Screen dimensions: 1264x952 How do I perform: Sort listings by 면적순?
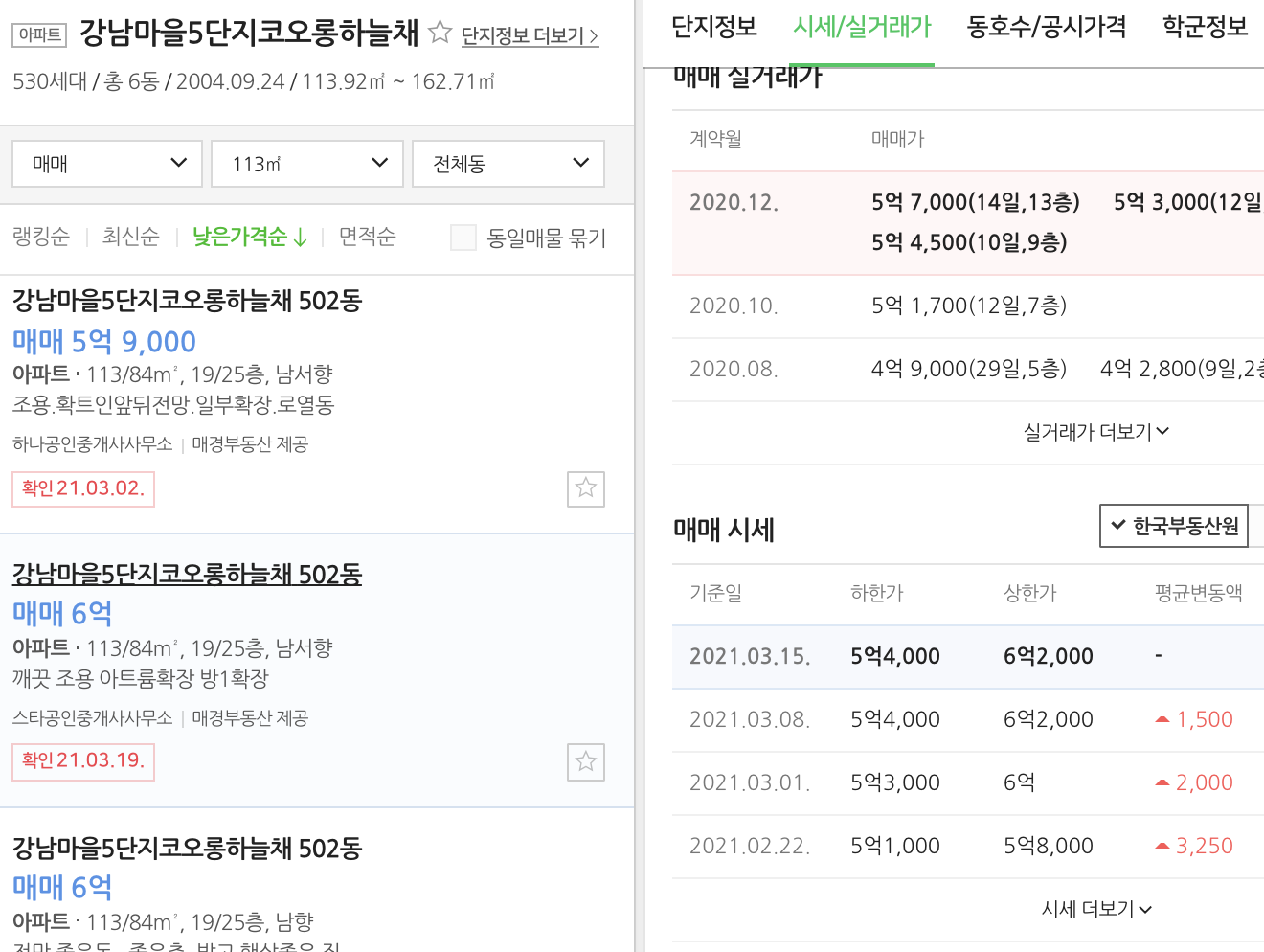[x=368, y=237]
